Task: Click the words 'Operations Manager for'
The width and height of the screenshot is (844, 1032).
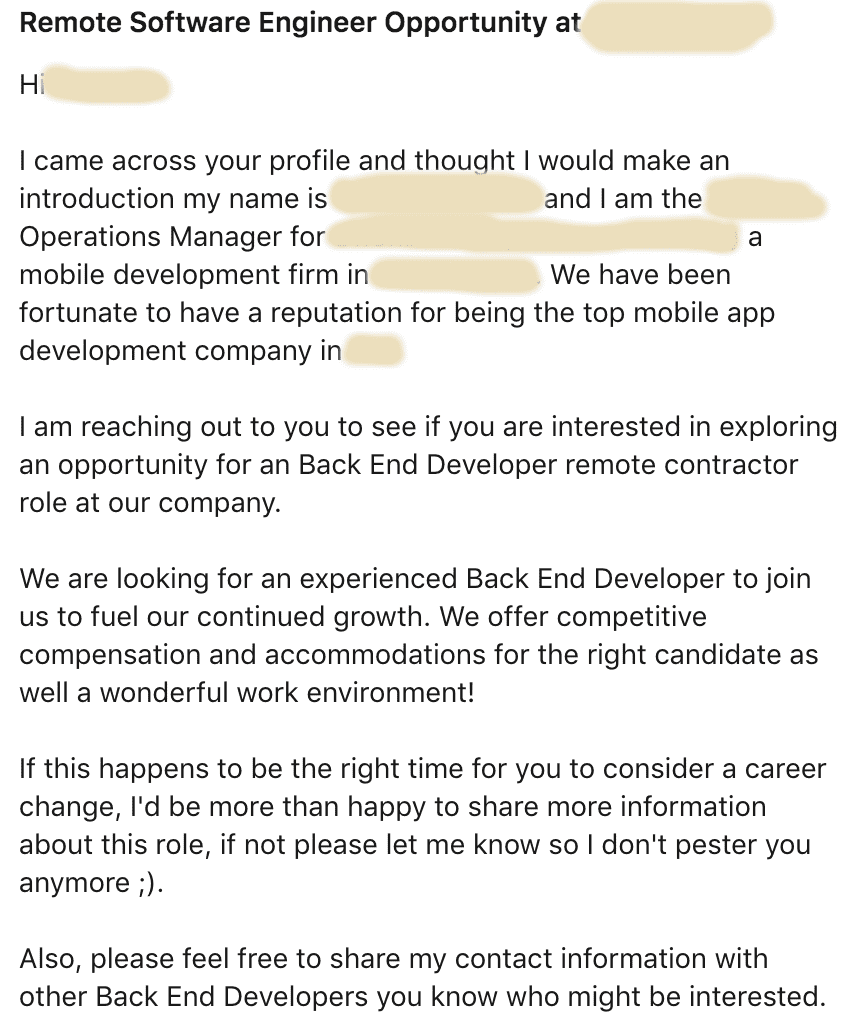Action: click(172, 237)
